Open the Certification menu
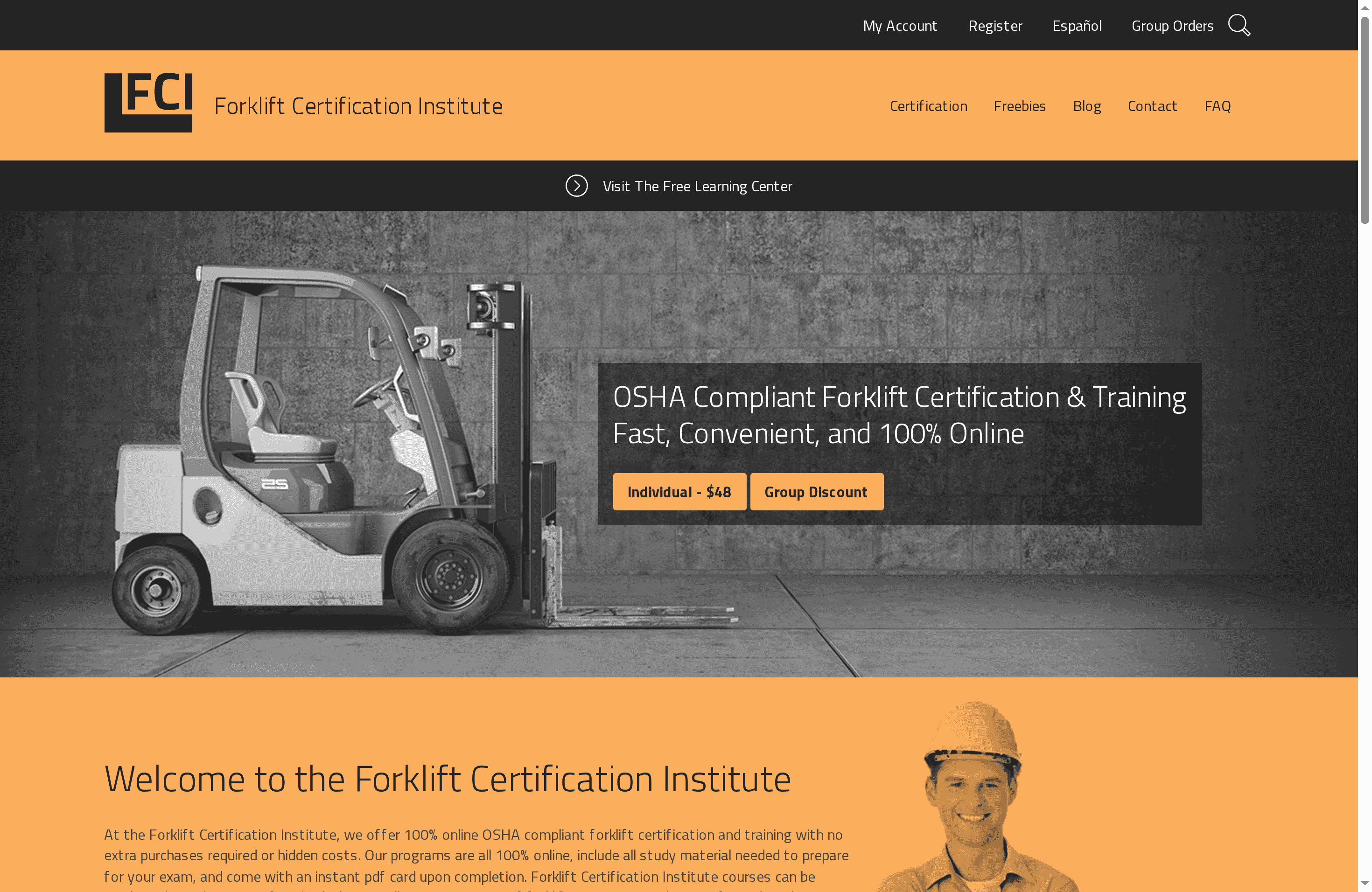 click(928, 106)
